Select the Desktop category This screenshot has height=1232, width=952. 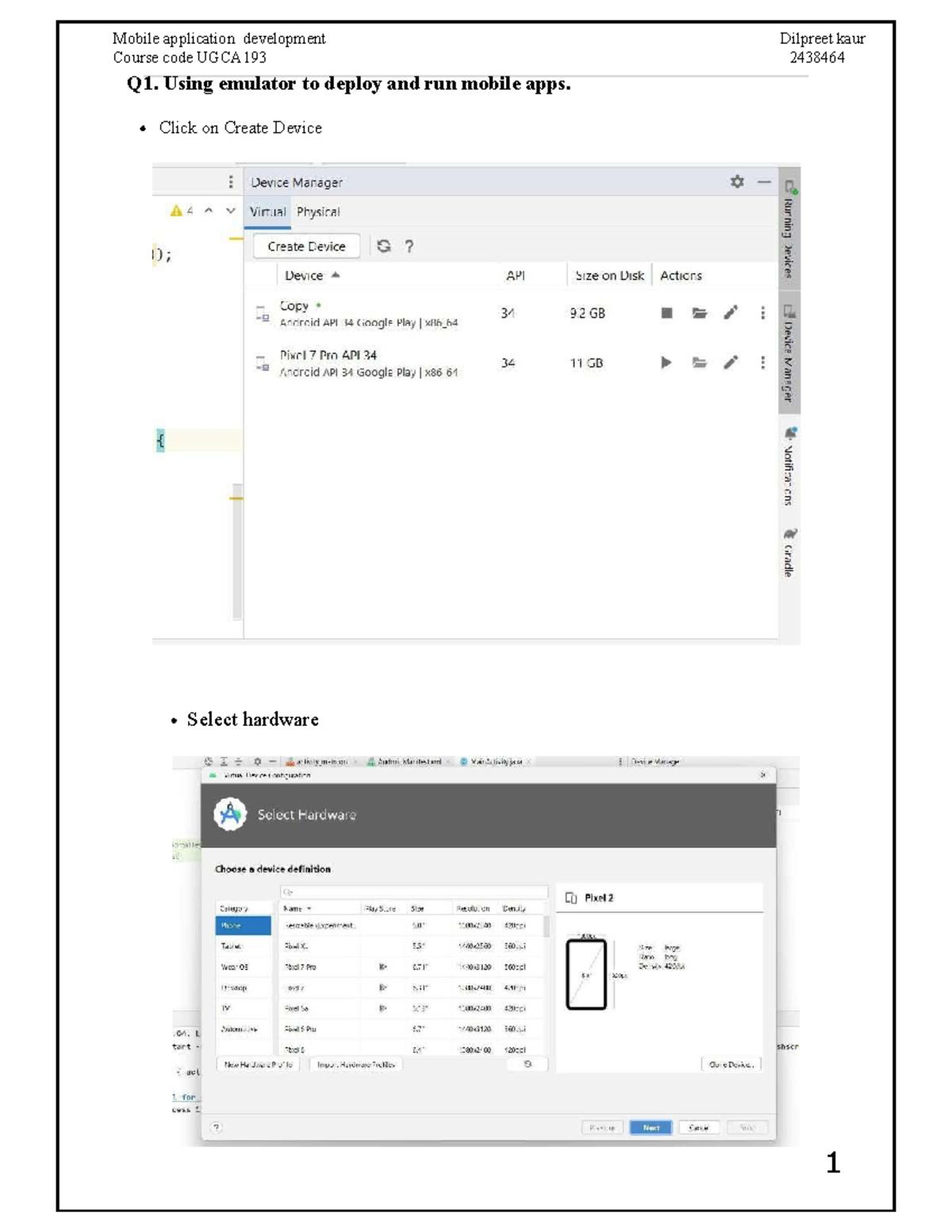(x=244, y=988)
